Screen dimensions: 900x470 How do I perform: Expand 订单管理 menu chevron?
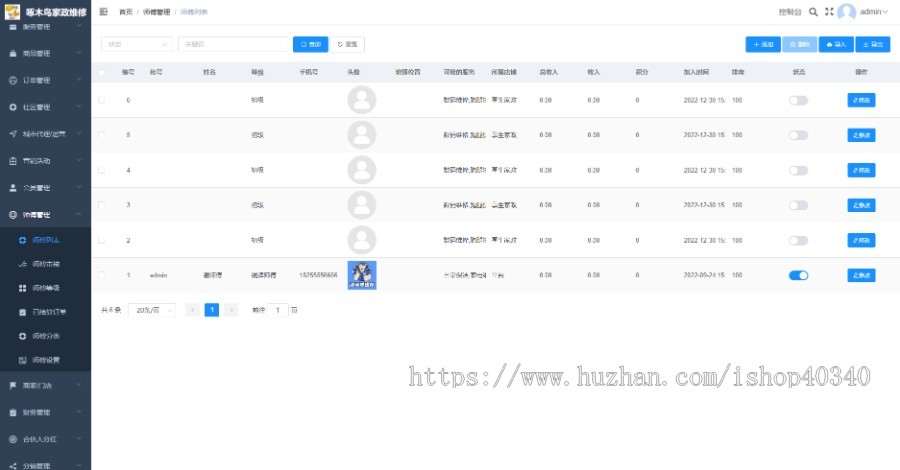[x=79, y=80]
